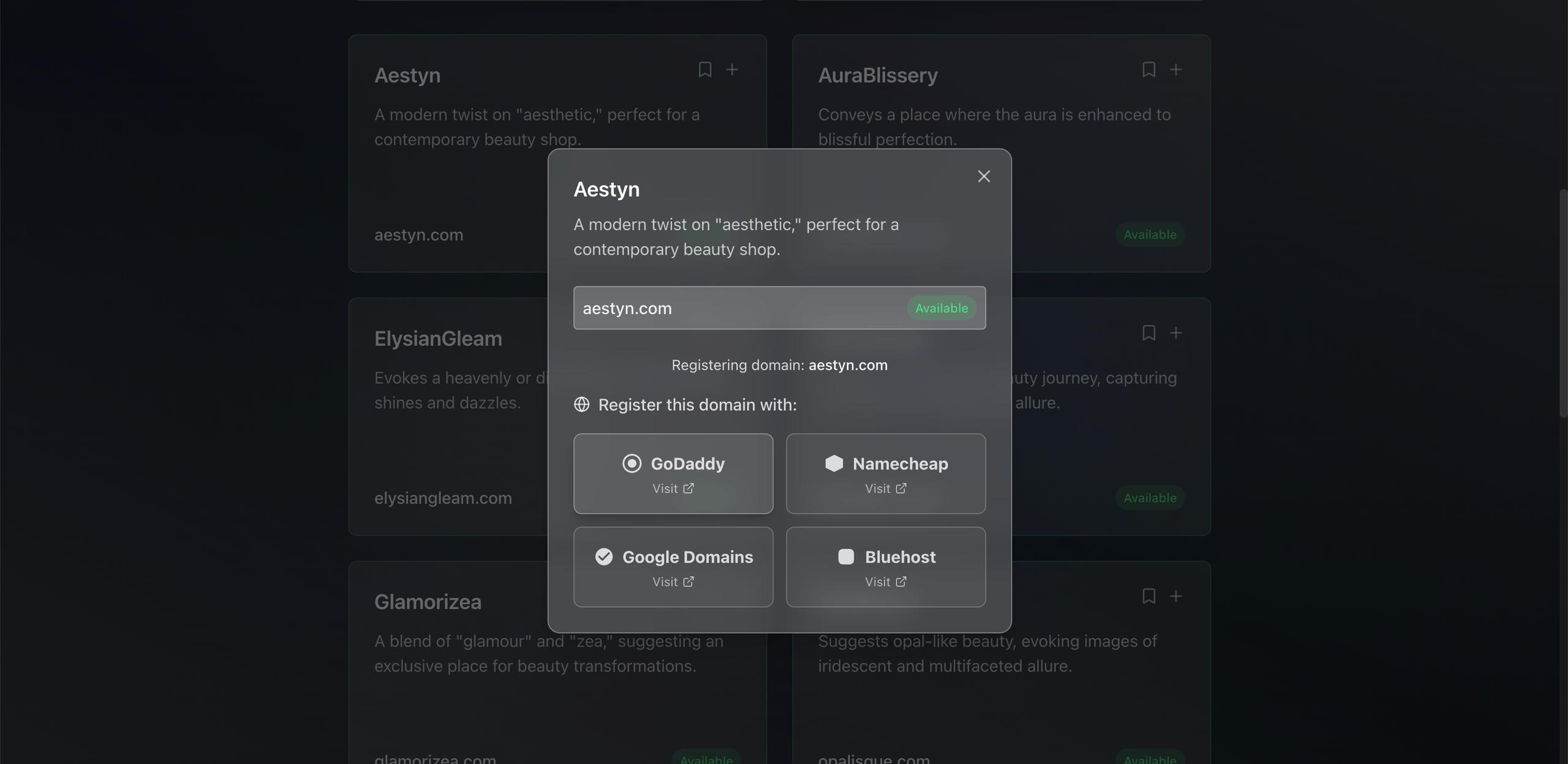The image size is (1568, 764).
Task: Click Available badge in domain field
Action: click(941, 308)
